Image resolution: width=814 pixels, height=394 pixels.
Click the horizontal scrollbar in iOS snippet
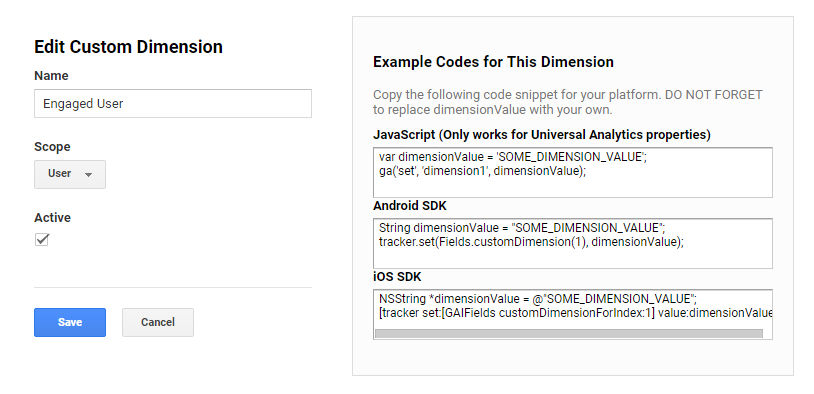(x=568, y=333)
